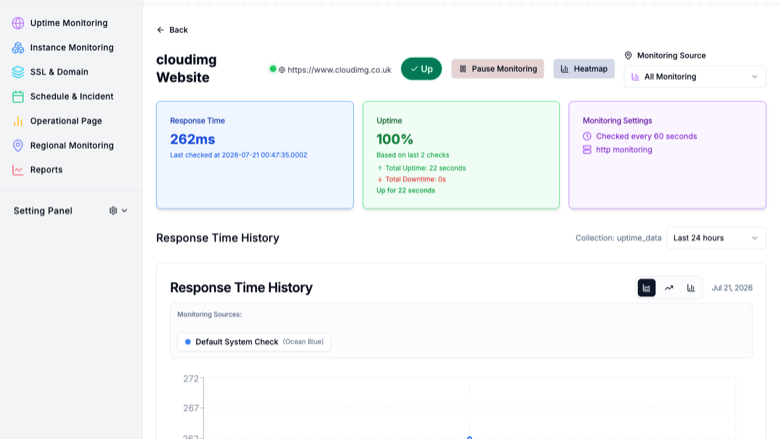Toggle the Default System Check source chip
Image resolution: width=780 pixels, height=439 pixels.
[254, 342]
